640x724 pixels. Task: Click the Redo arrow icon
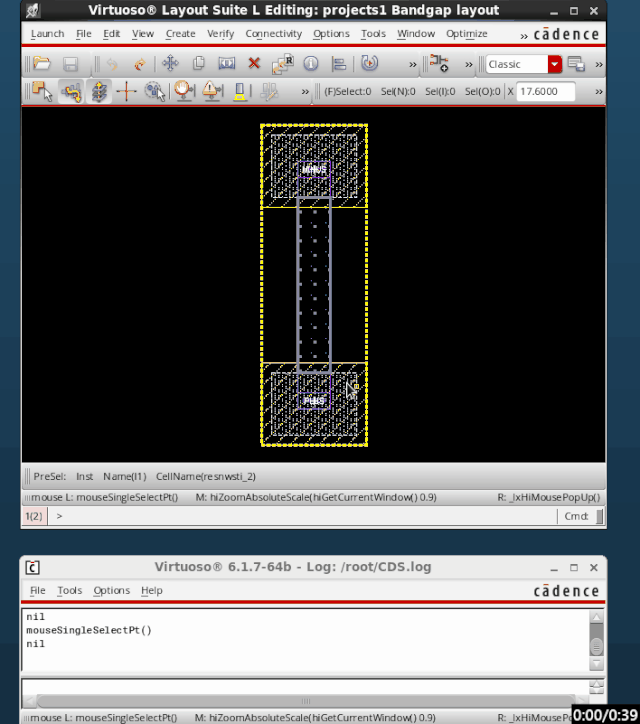click(139, 64)
